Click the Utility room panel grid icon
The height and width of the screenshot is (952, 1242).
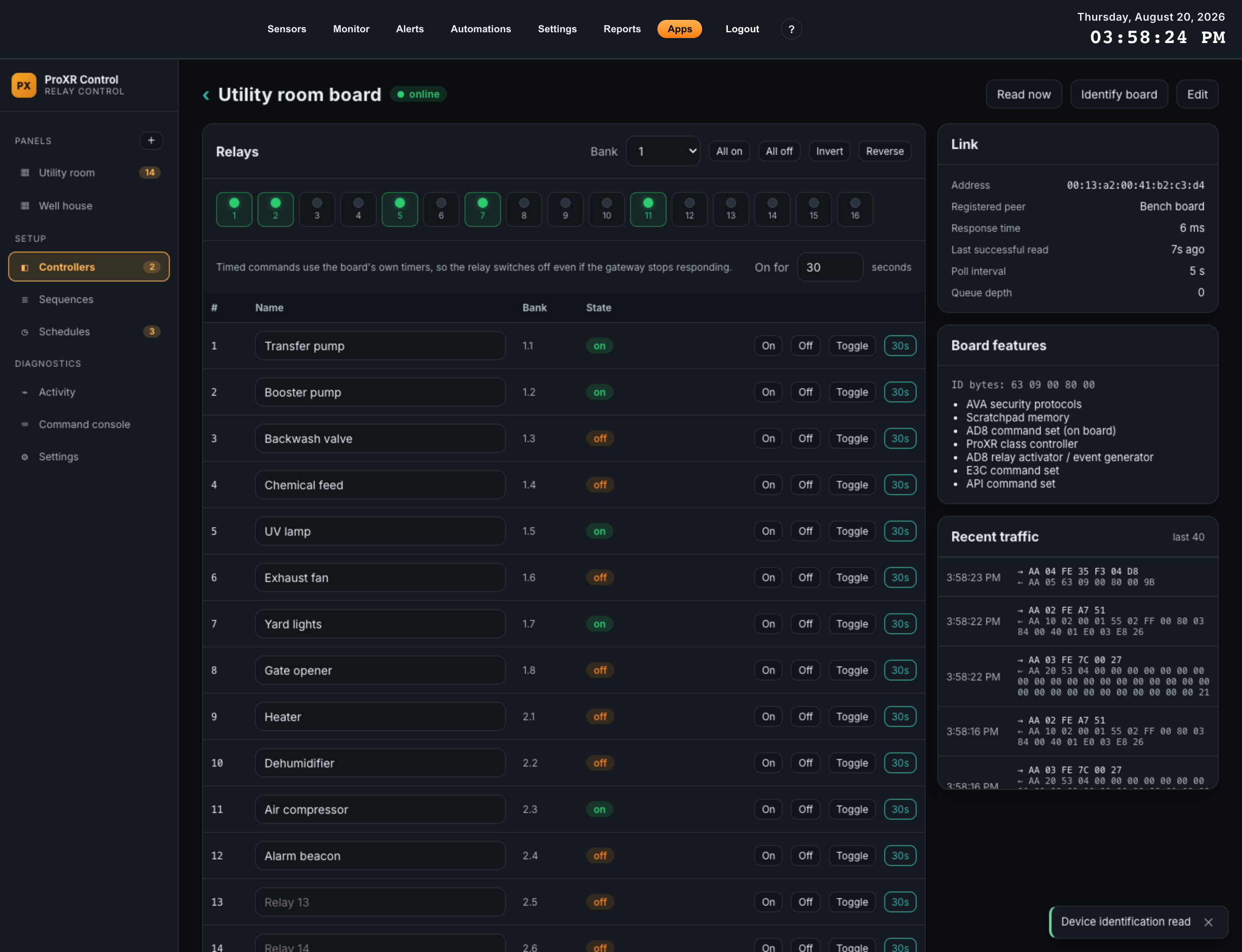coord(25,173)
